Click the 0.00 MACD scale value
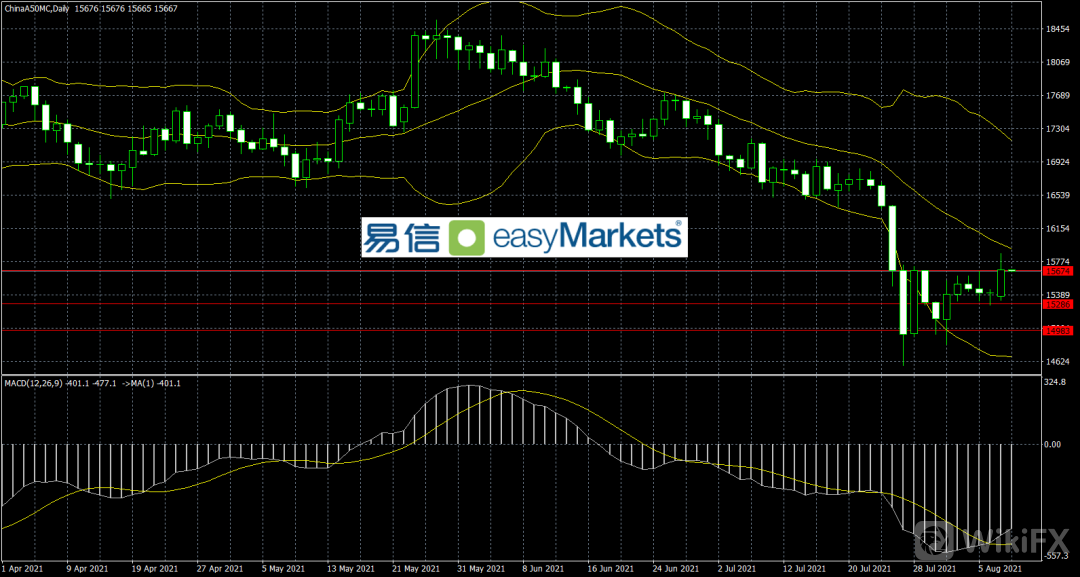This screenshot has height=577, width=1080. click(1053, 444)
